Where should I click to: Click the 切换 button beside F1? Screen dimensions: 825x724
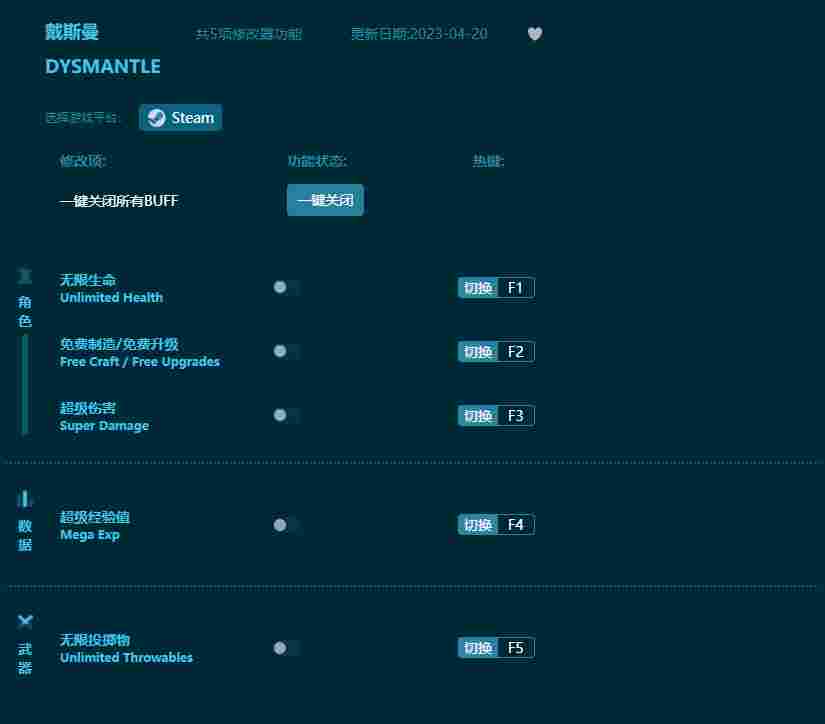point(478,288)
